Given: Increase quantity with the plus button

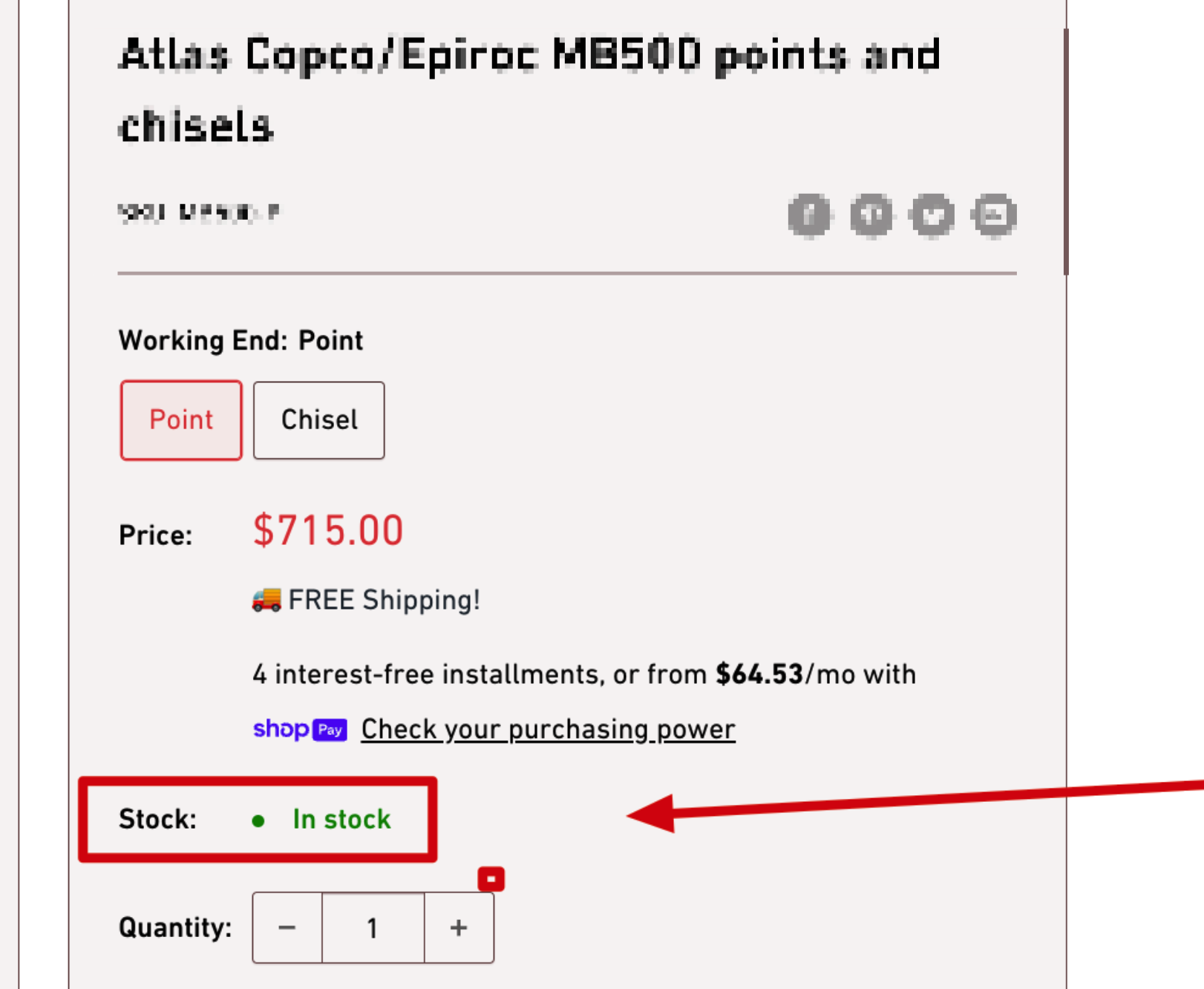Looking at the screenshot, I should 459,928.
